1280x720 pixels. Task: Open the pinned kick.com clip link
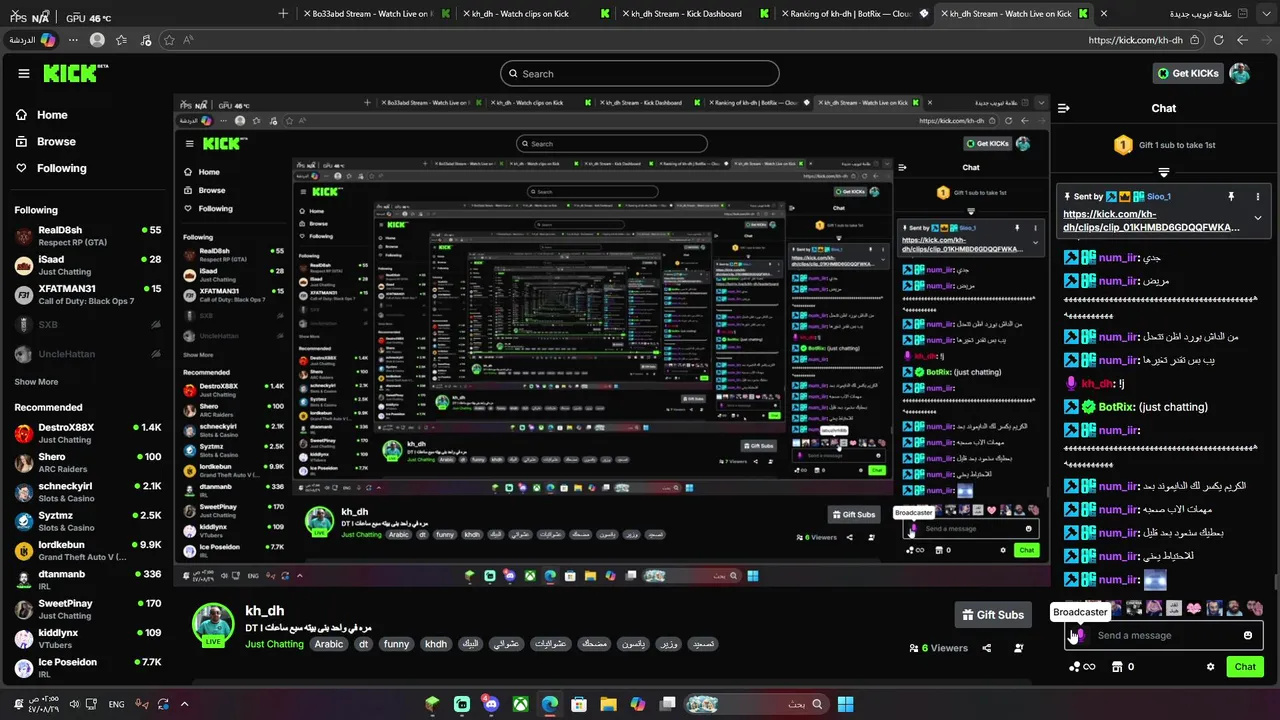(1151, 221)
